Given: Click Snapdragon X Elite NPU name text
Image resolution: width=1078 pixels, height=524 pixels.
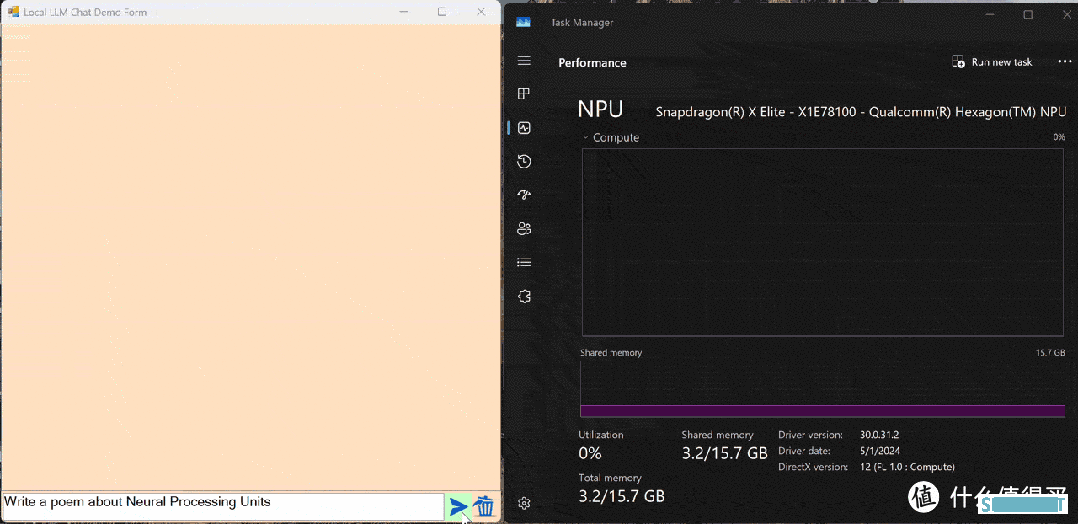Looking at the screenshot, I should [x=861, y=112].
